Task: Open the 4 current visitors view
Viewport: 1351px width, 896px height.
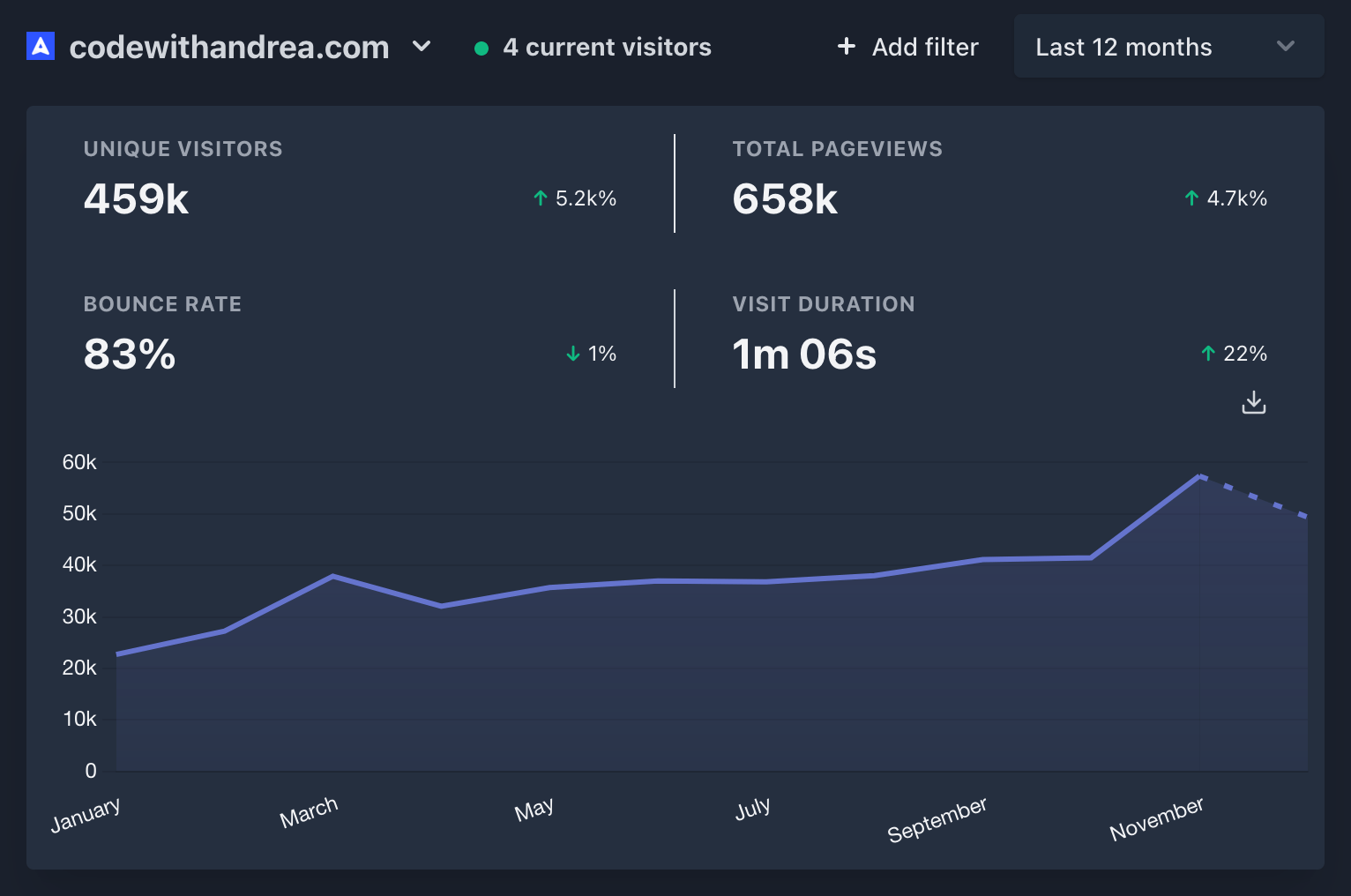Action: [607, 47]
